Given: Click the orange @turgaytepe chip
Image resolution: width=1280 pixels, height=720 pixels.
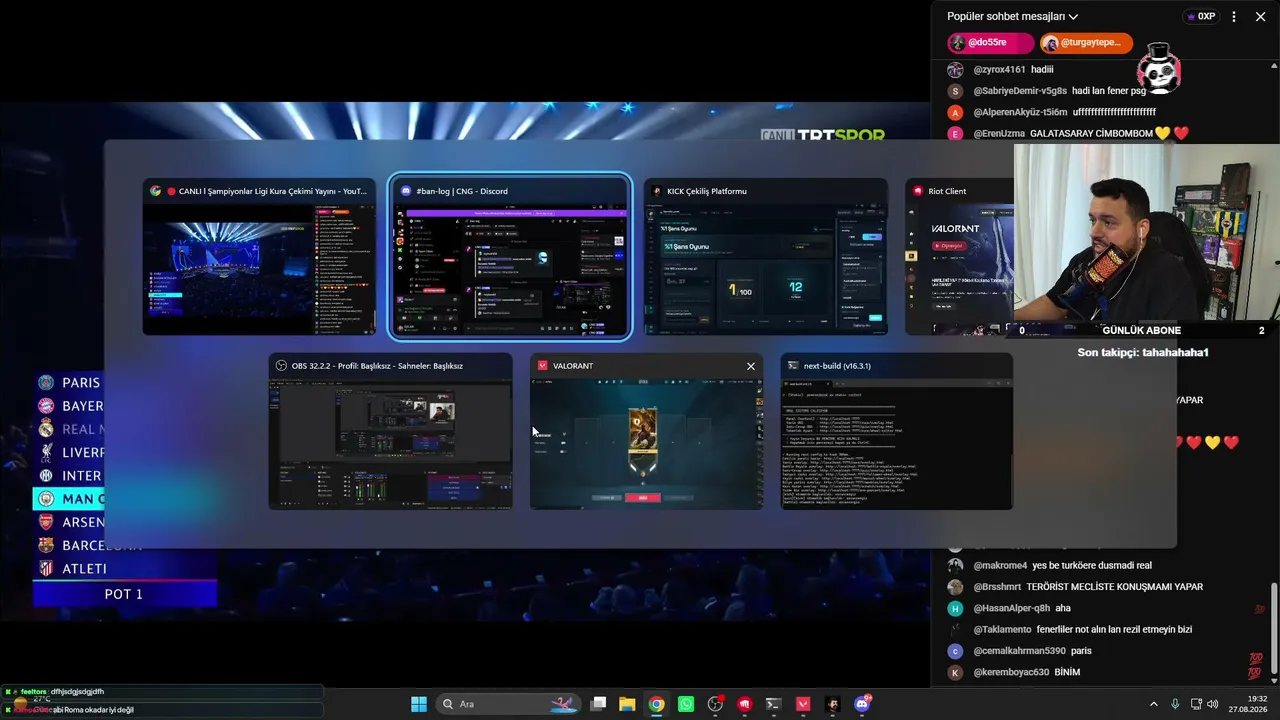Looking at the screenshot, I should pyautogui.click(x=1086, y=43).
